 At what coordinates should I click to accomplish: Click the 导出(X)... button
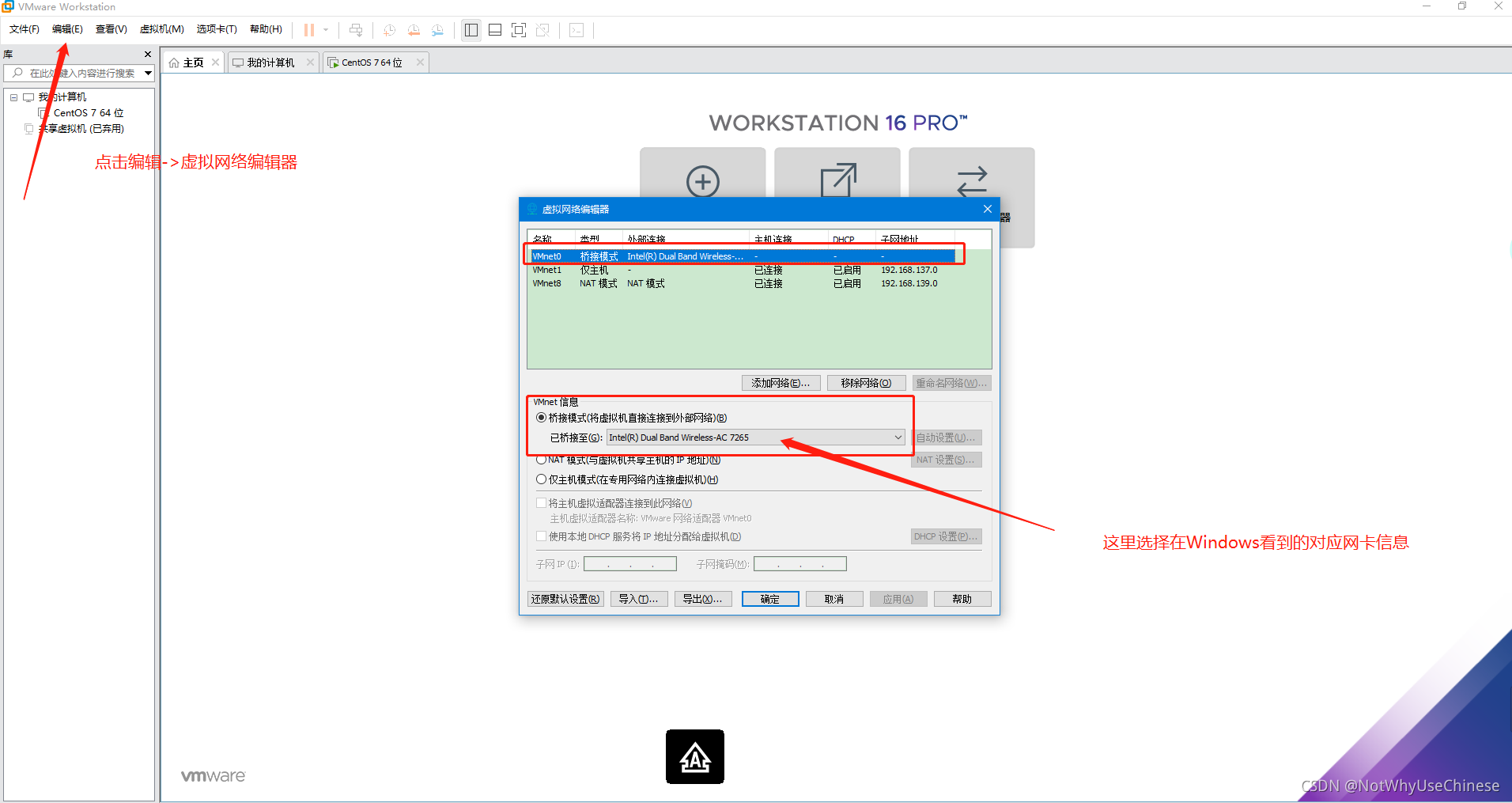(x=703, y=599)
